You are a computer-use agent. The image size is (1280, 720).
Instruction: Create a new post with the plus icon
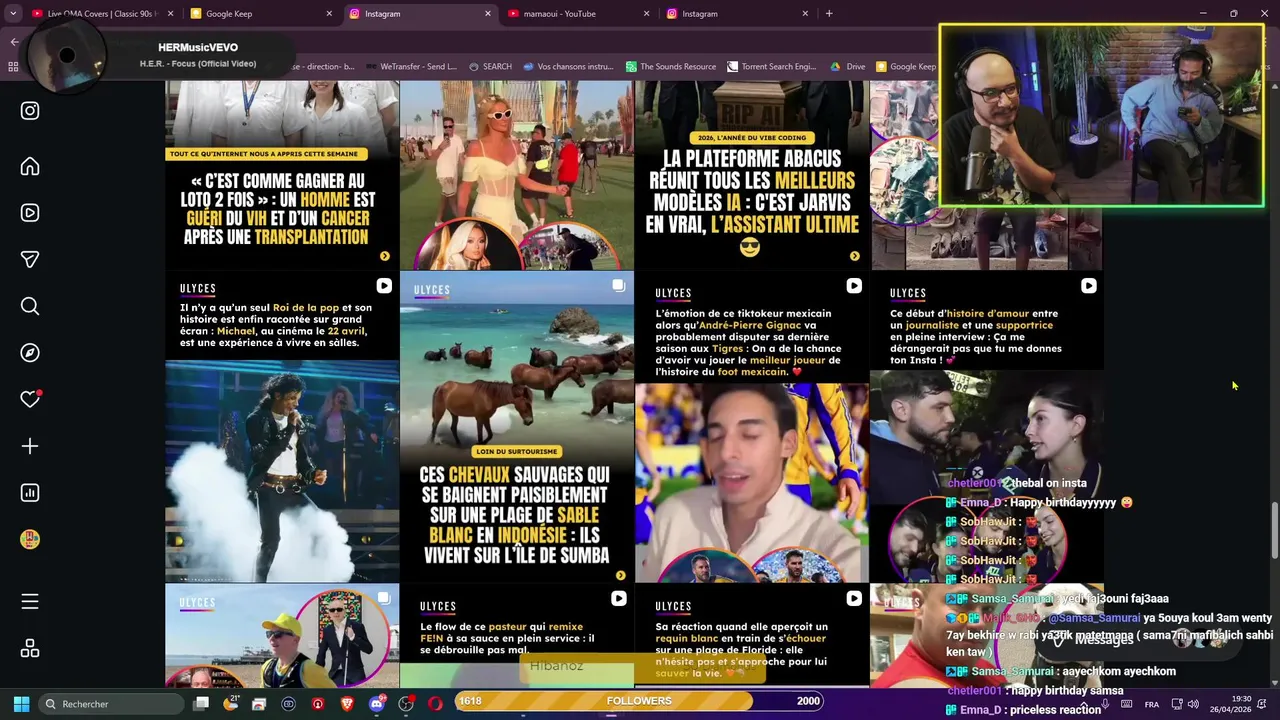[x=30, y=446]
